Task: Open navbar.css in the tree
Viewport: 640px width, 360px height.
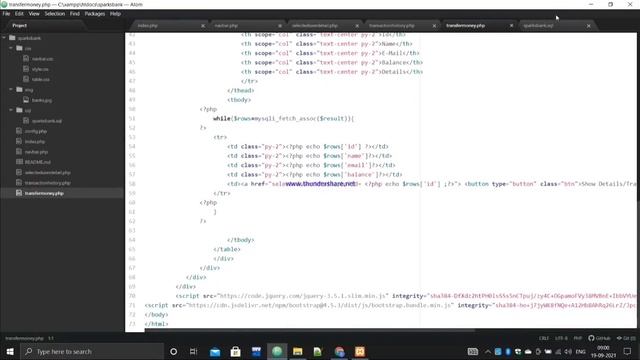Action: (42, 59)
